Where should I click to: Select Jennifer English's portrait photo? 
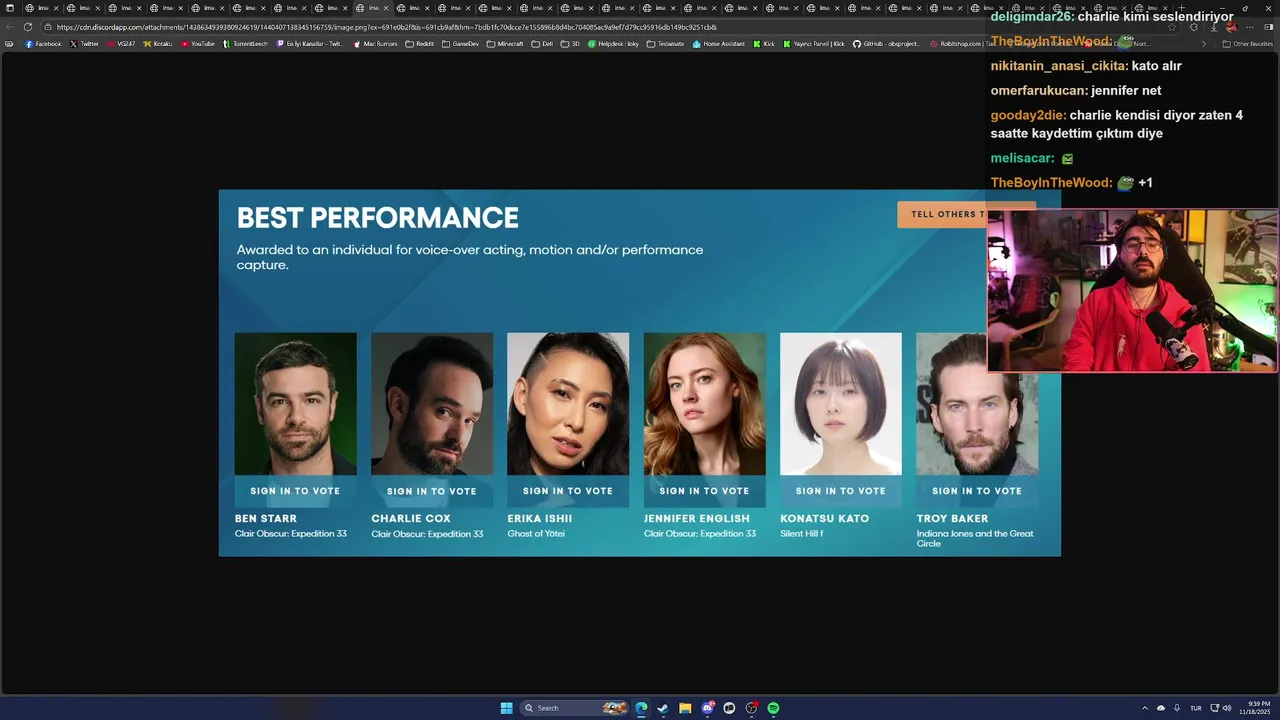pos(704,404)
